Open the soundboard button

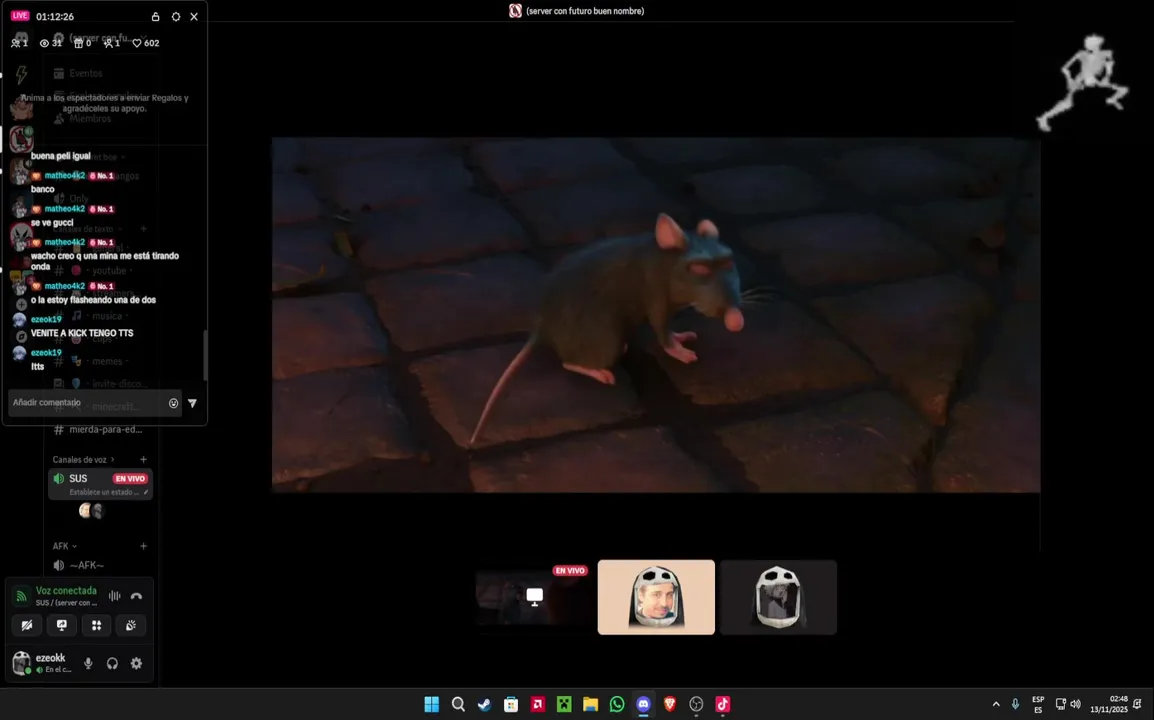click(x=131, y=625)
